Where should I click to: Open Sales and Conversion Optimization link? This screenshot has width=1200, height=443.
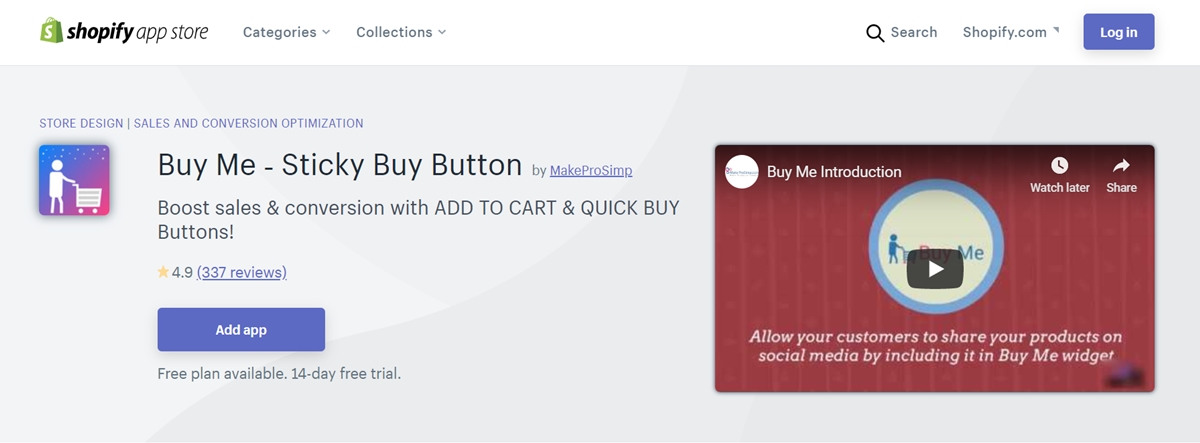coord(248,124)
